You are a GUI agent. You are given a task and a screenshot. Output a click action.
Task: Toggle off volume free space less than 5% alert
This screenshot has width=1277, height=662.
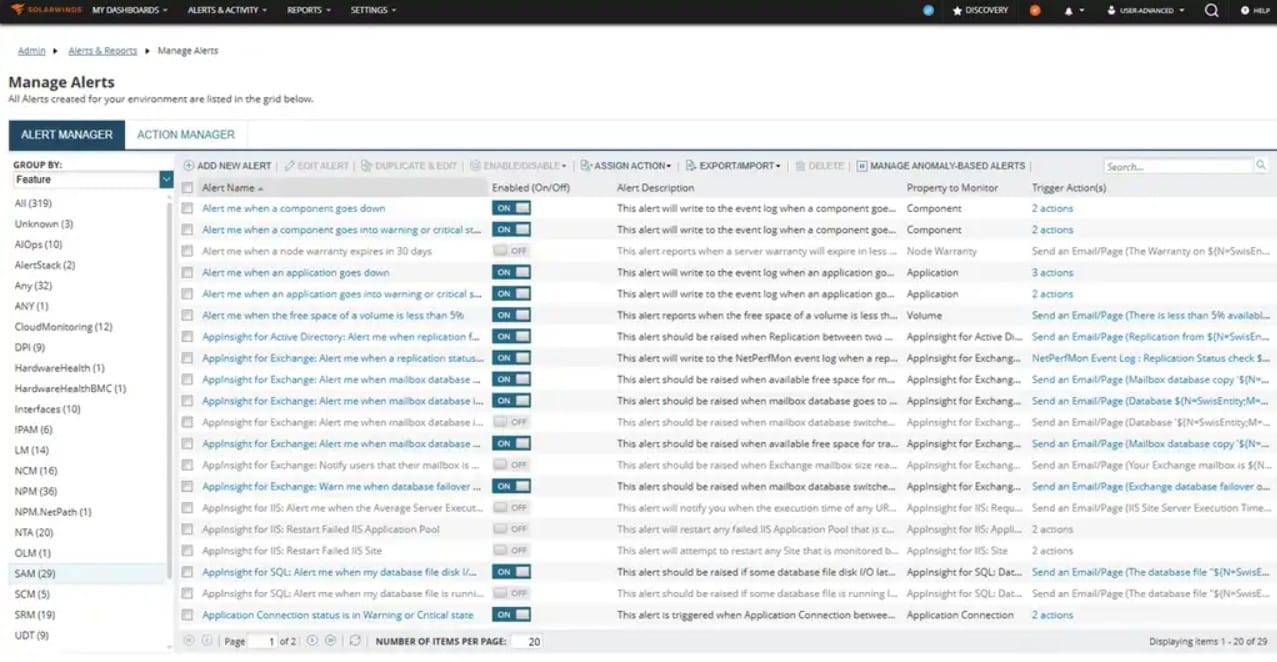[x=511, y=315]
